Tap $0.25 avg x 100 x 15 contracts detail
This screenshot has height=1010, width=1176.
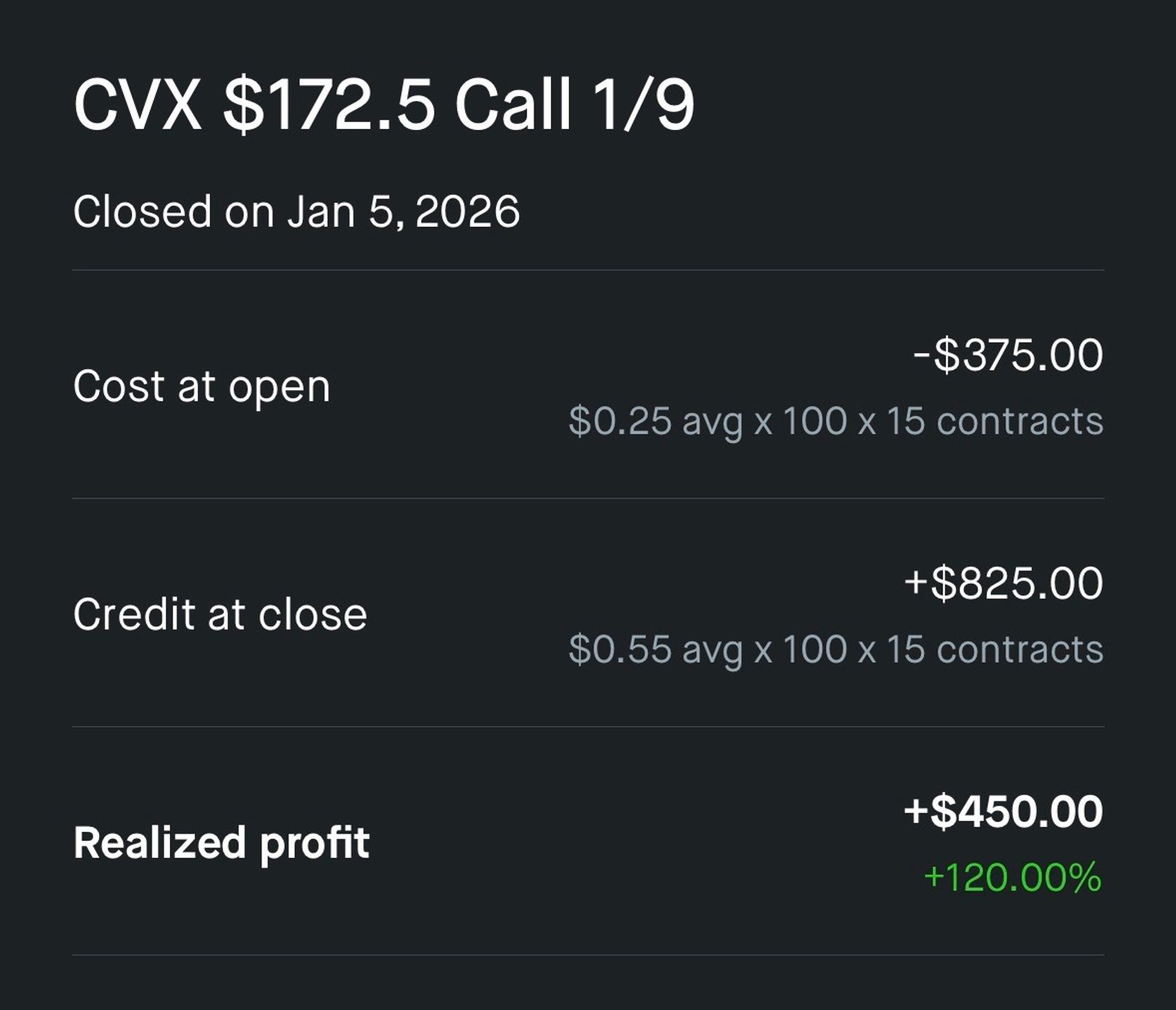coord(836,421)
